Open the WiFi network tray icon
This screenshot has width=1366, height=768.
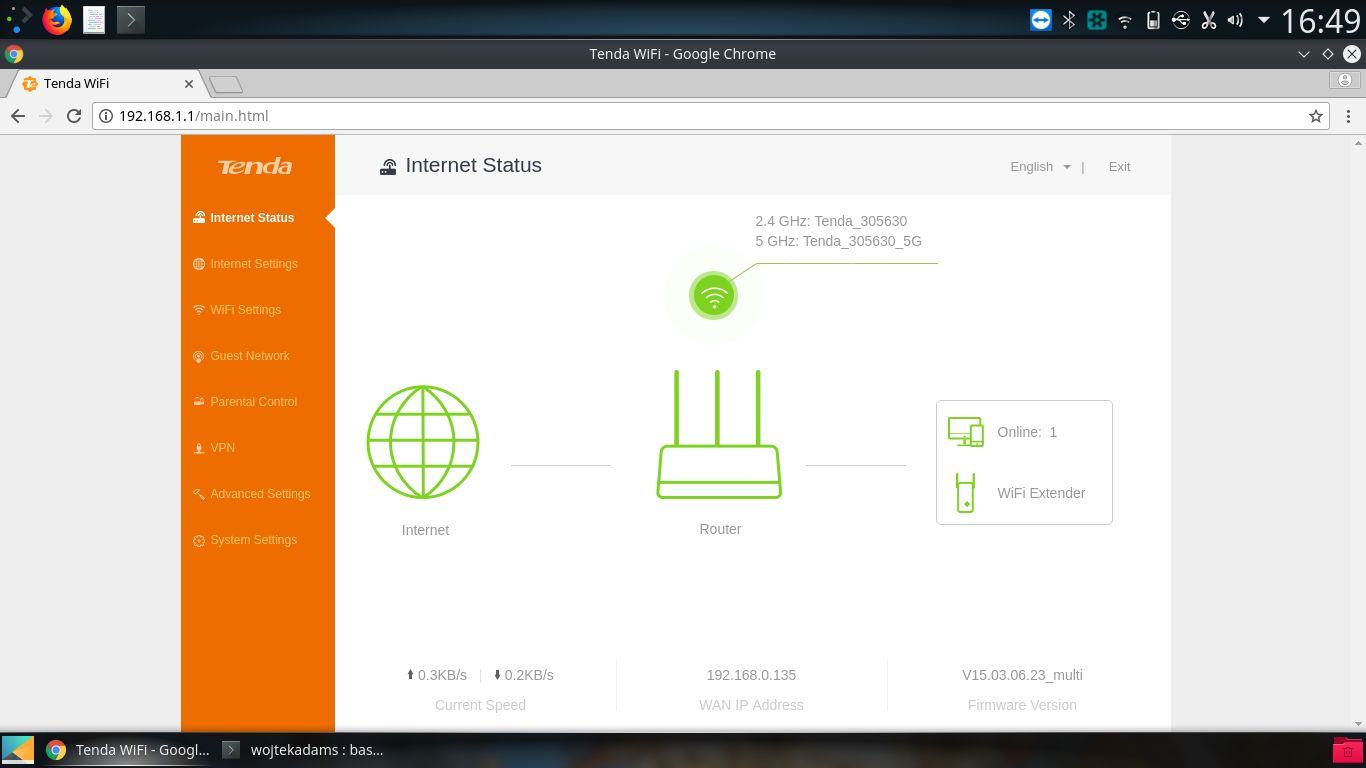(x=1125, y=20)
